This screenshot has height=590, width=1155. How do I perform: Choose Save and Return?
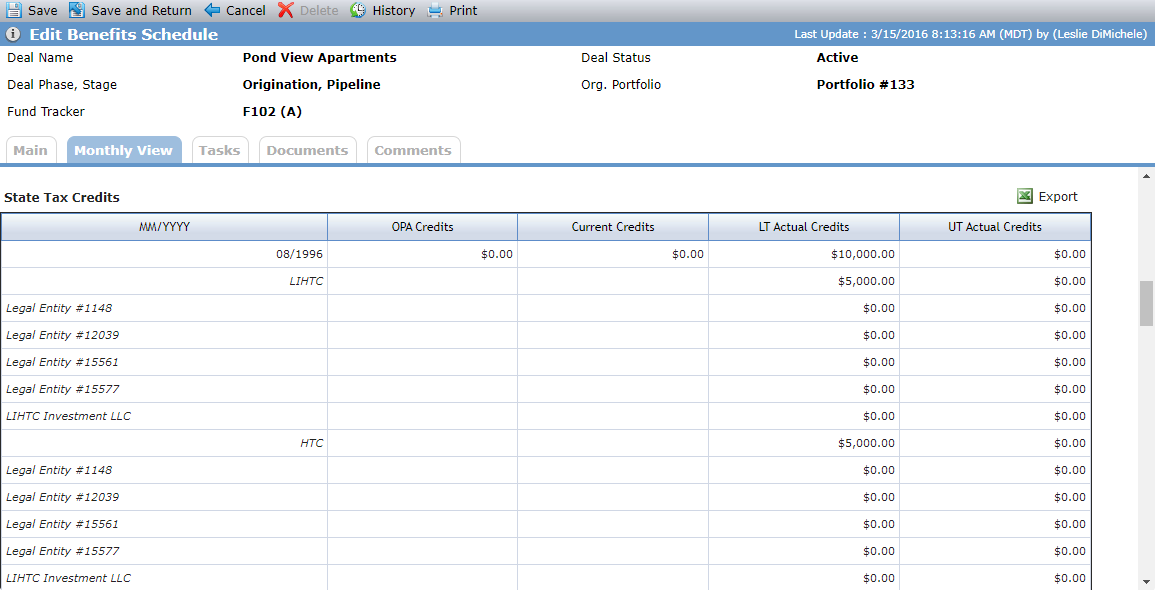tap(141, 10)
